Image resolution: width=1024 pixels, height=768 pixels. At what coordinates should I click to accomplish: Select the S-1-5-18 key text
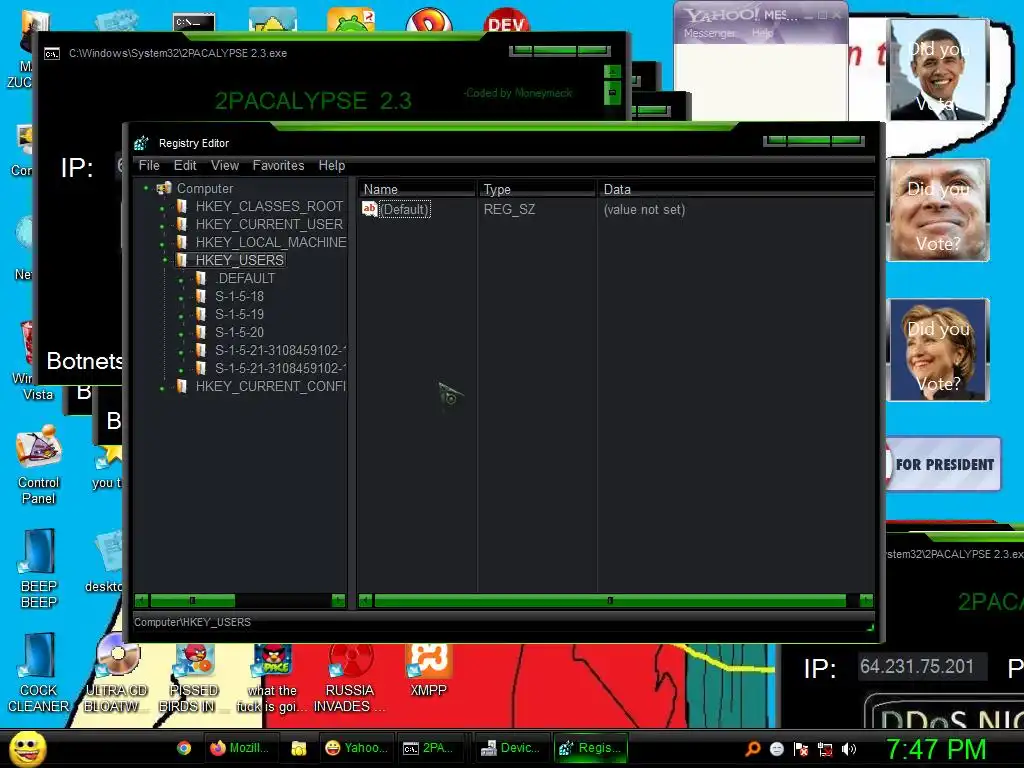coord(240,296)
